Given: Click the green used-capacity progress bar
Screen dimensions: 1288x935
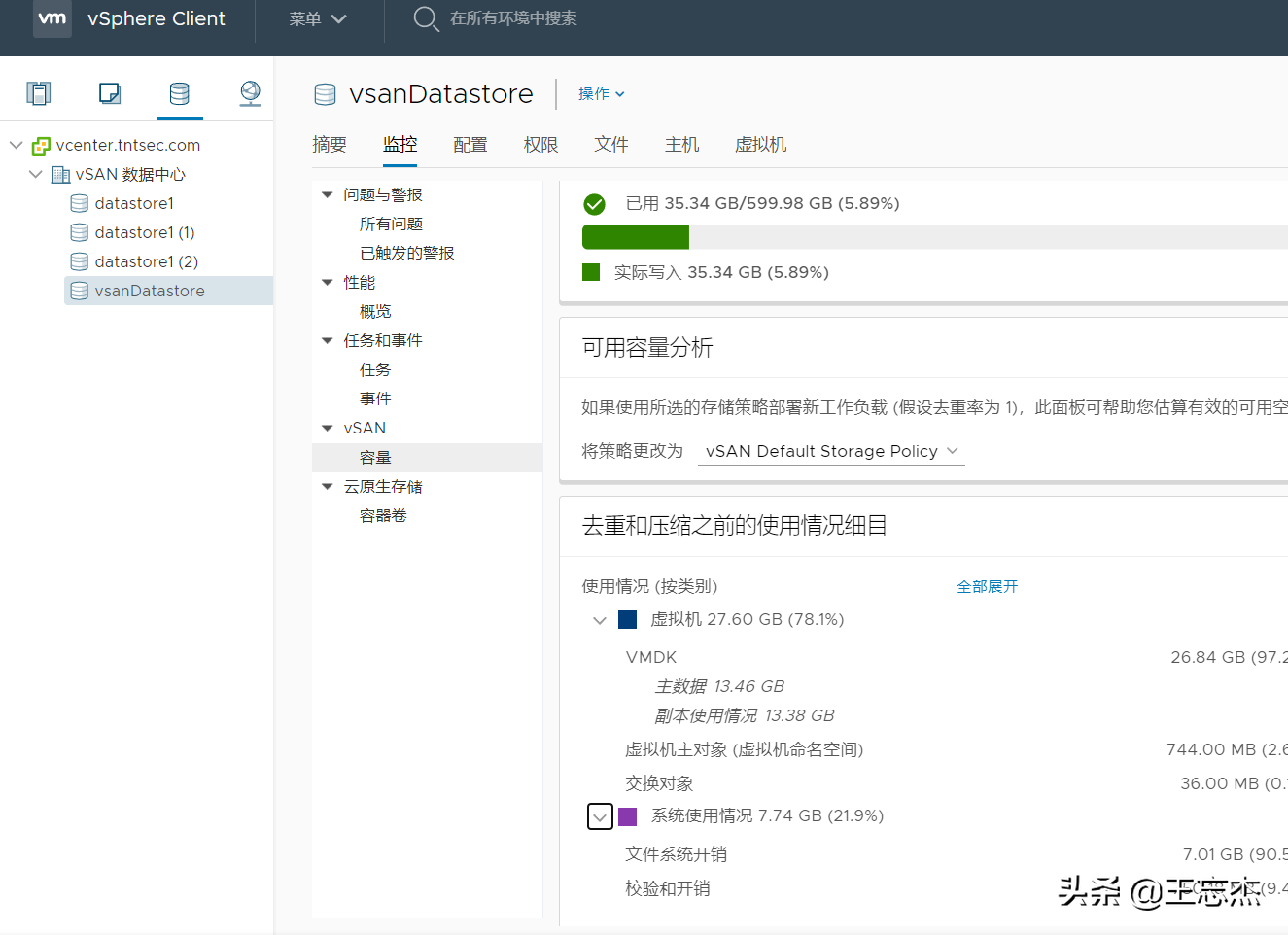Looking at the screenshot, I should (x=636, y=237).
